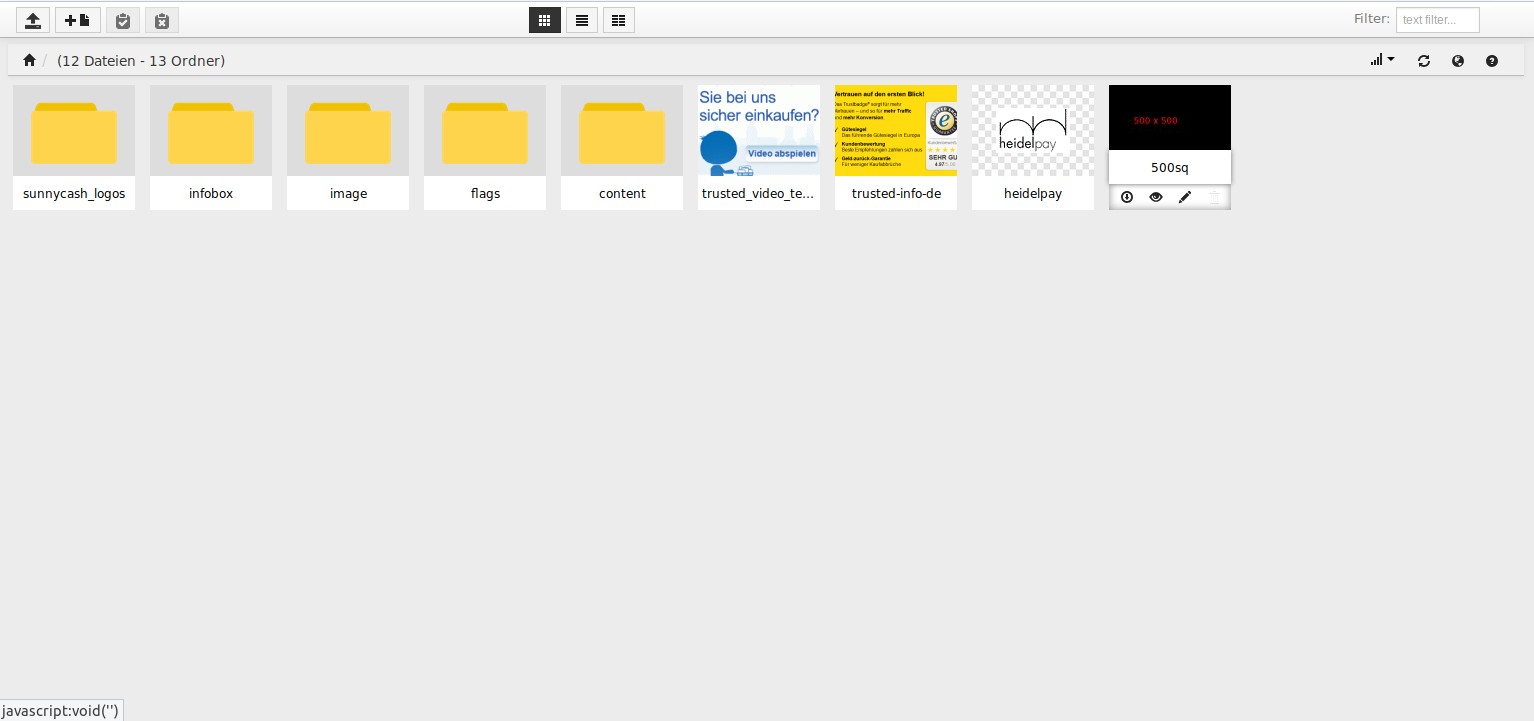Viewport: 1534px width, 721px height.
Task: Download the 500sq image via its download icon
Action: click(x=1126, y=196)
